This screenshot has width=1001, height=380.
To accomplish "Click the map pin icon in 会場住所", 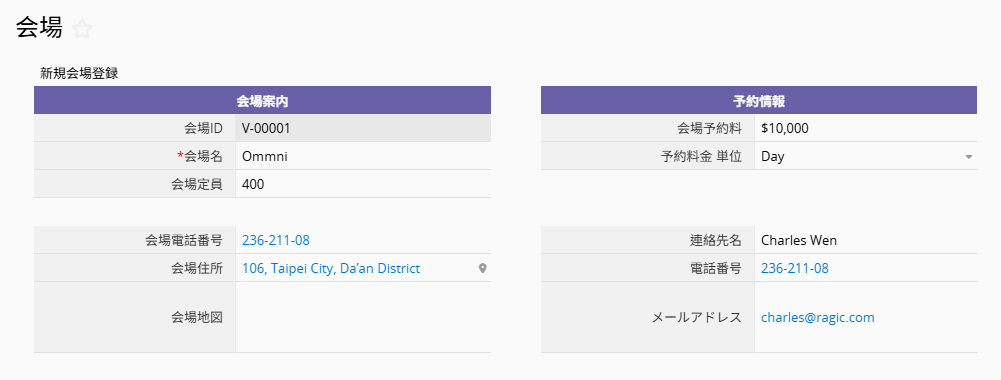I will [483, 269].
